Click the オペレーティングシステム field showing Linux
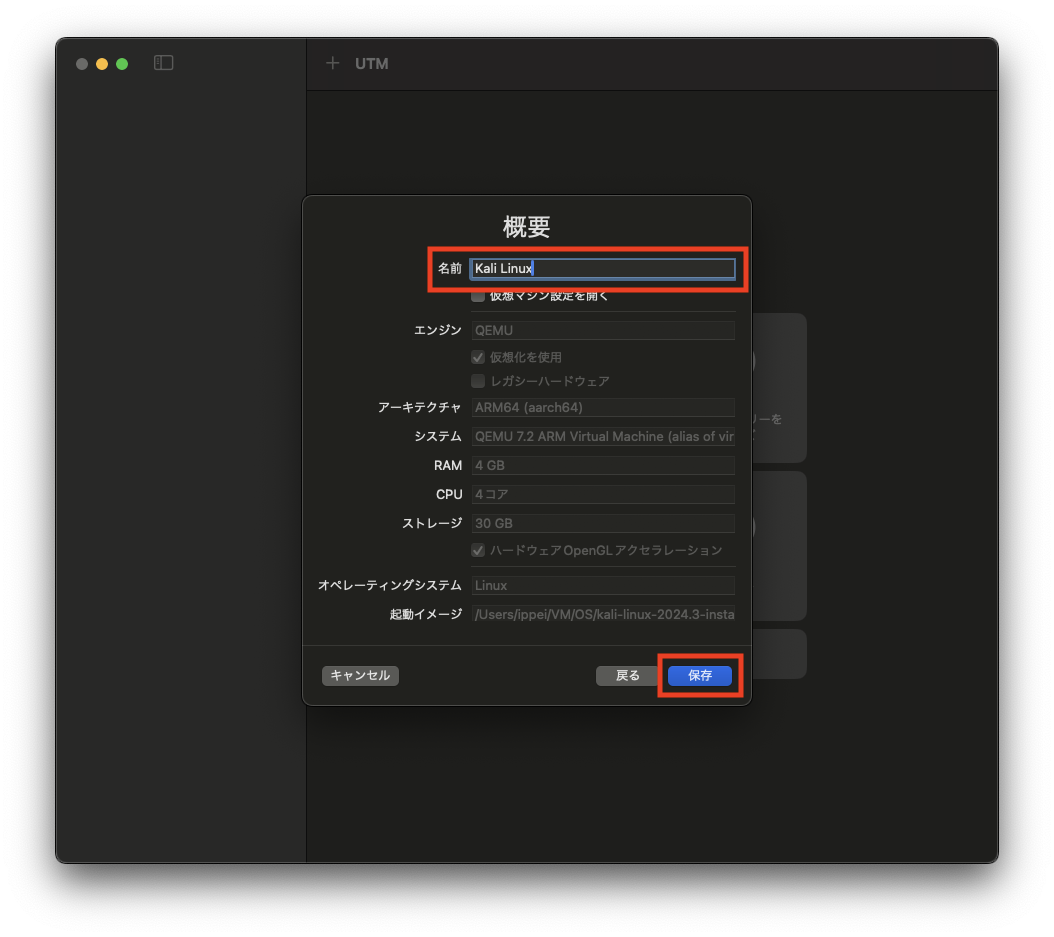 603,585
